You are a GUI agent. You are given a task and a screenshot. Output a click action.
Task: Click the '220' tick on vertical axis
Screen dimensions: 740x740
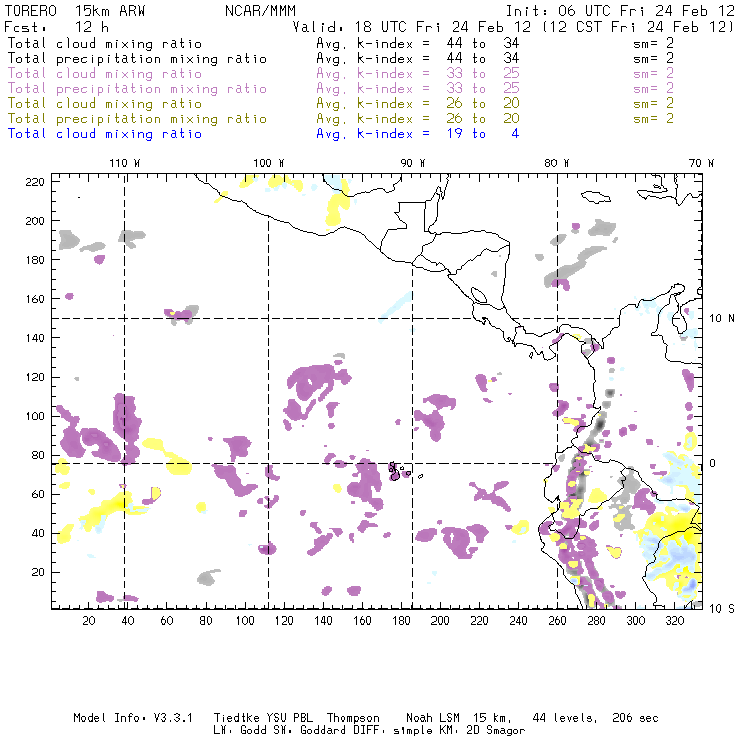pyautogui.click(x=35, y=182)
